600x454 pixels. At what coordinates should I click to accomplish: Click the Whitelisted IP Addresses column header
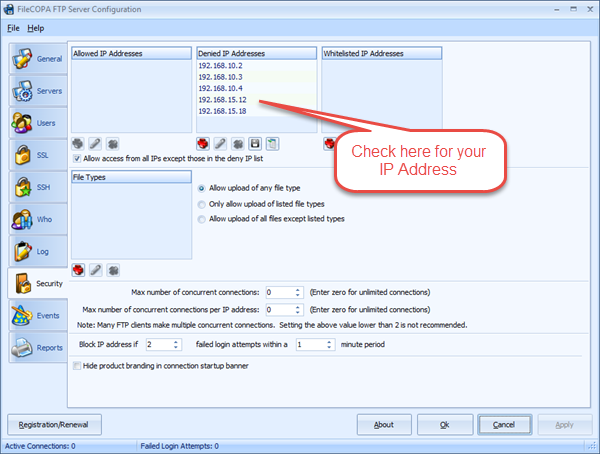click(382, 53)
